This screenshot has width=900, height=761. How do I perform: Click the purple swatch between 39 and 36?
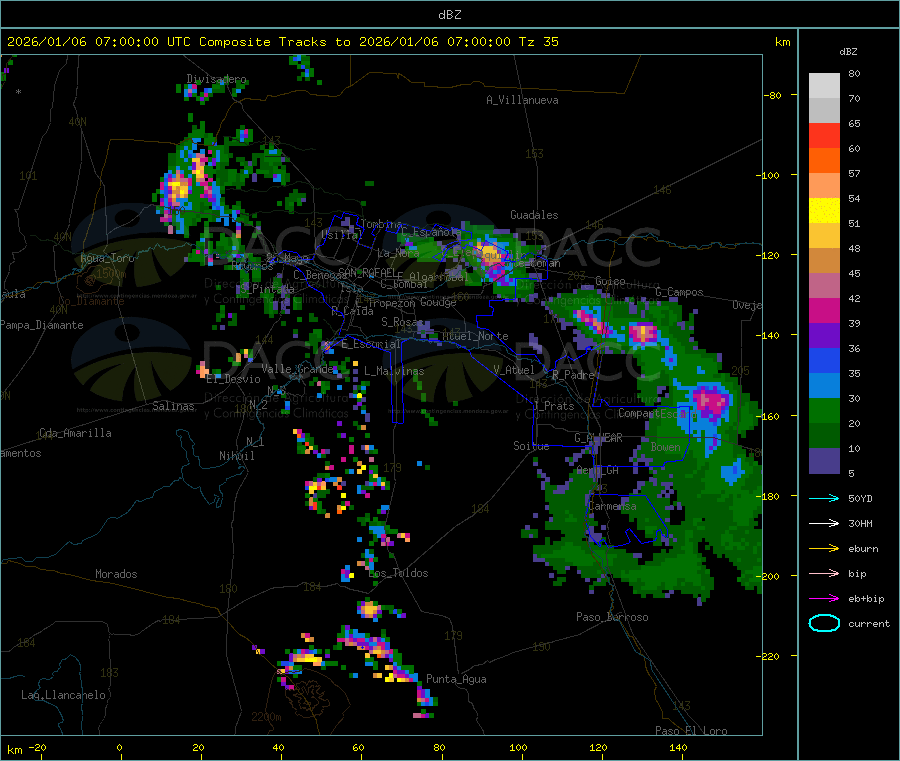pos(824,336)
